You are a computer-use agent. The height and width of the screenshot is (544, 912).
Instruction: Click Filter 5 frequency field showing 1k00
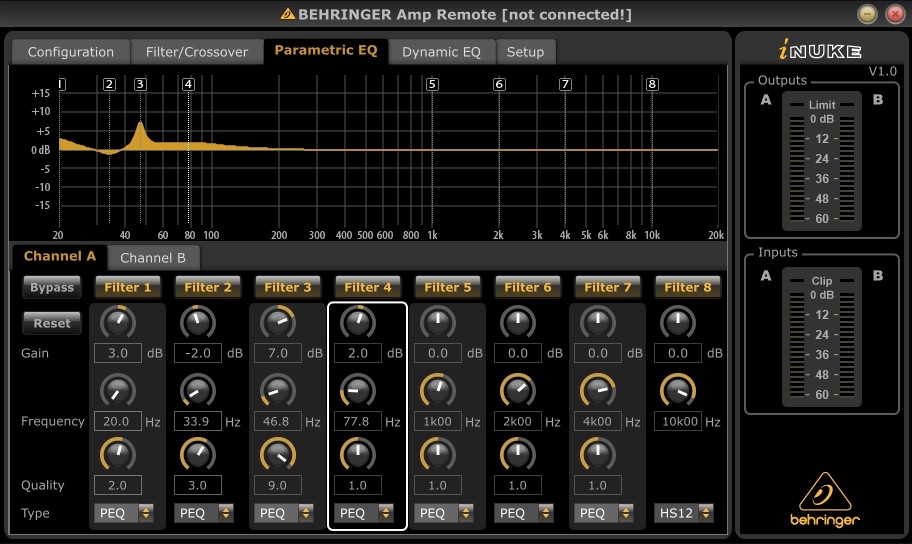coord(437,421)
